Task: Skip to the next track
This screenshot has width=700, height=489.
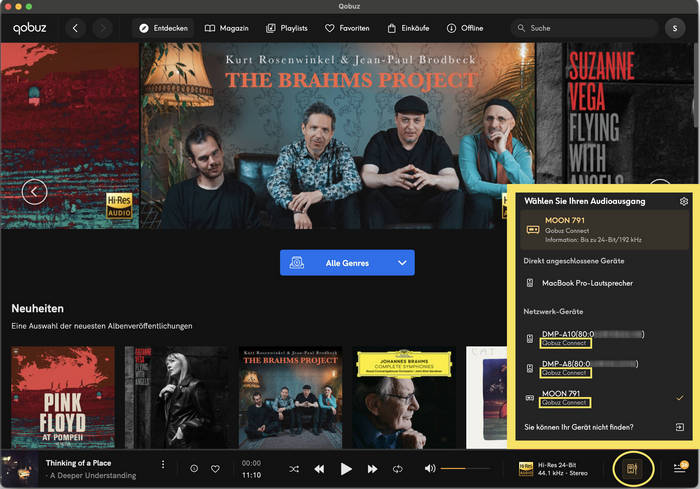Action: tap(372, 469)
